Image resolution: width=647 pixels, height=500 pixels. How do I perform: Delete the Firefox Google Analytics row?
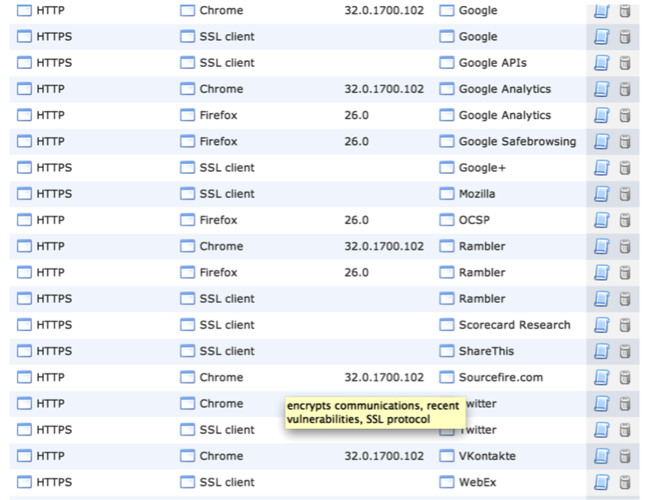tap(625, 116)
